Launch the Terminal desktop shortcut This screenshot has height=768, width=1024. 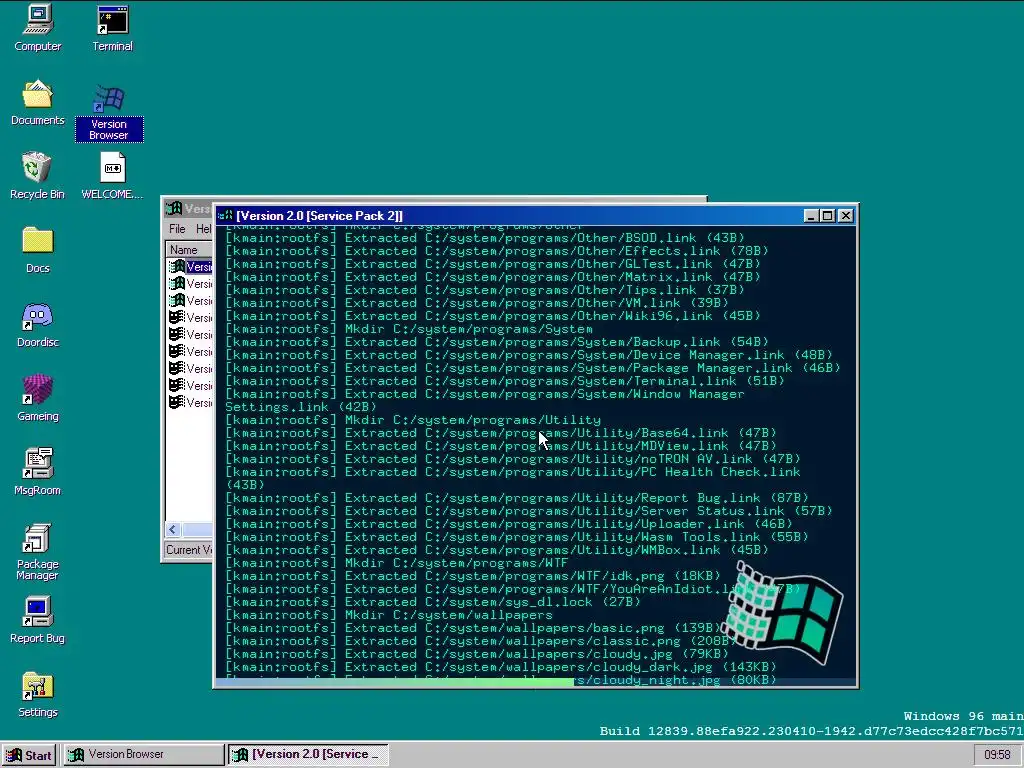(x=112, y=28)
